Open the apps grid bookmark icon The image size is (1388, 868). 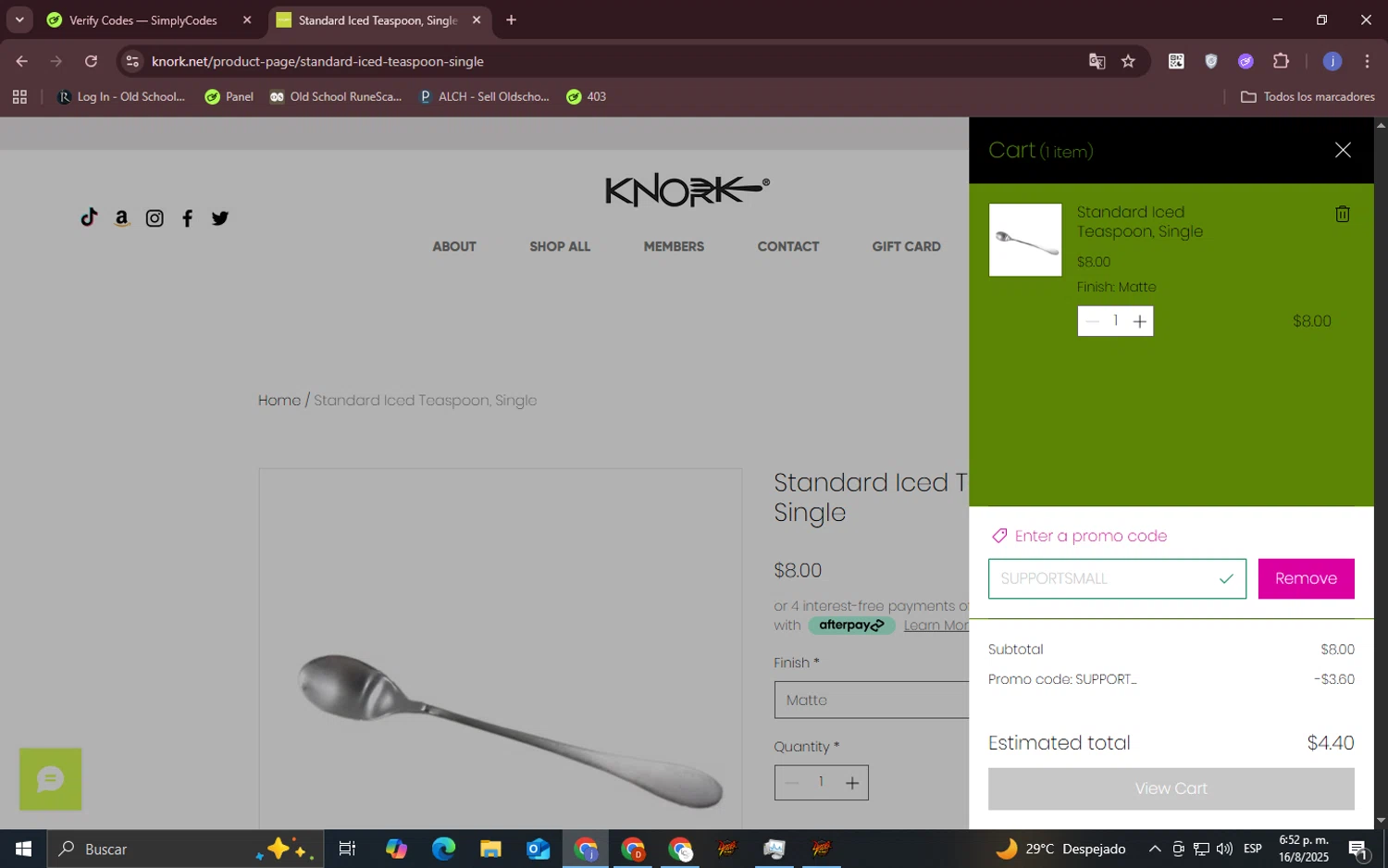19,96
